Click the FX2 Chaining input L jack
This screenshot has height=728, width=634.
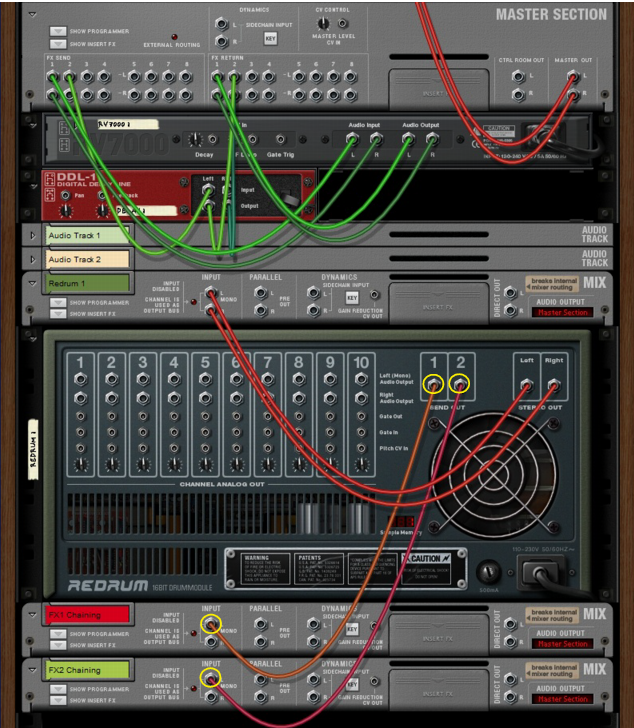coord(210,679)
